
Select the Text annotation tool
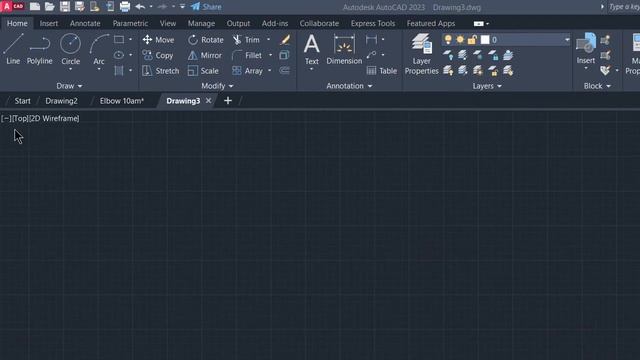click(311, 49)
